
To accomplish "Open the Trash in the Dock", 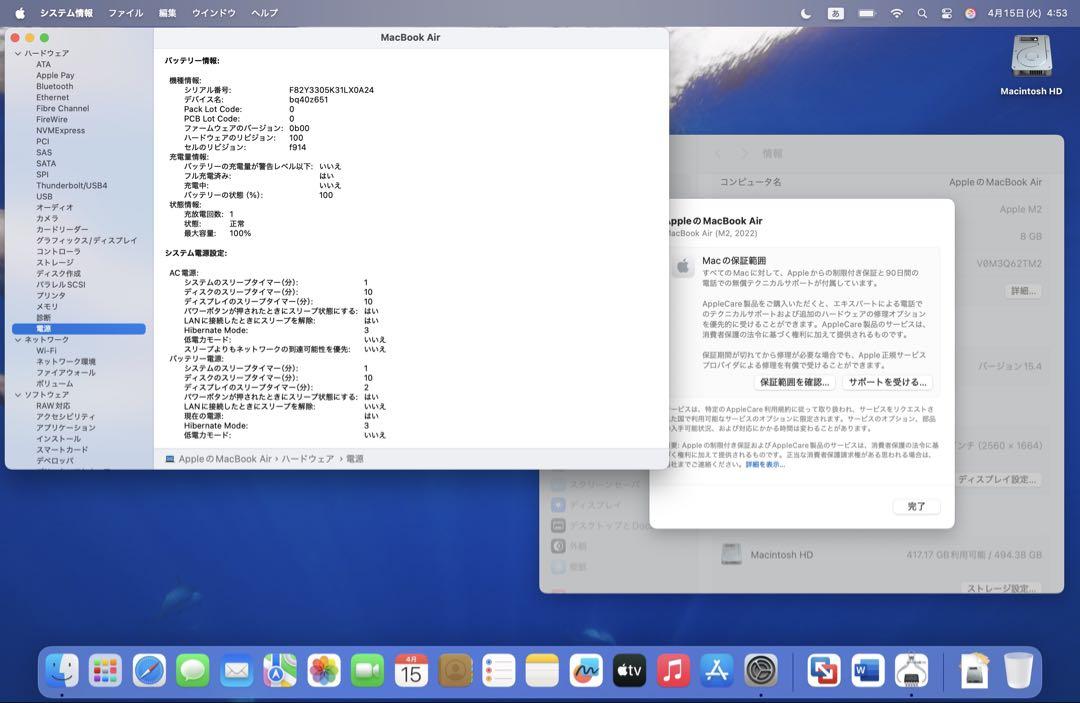I will pos(1019,670).
